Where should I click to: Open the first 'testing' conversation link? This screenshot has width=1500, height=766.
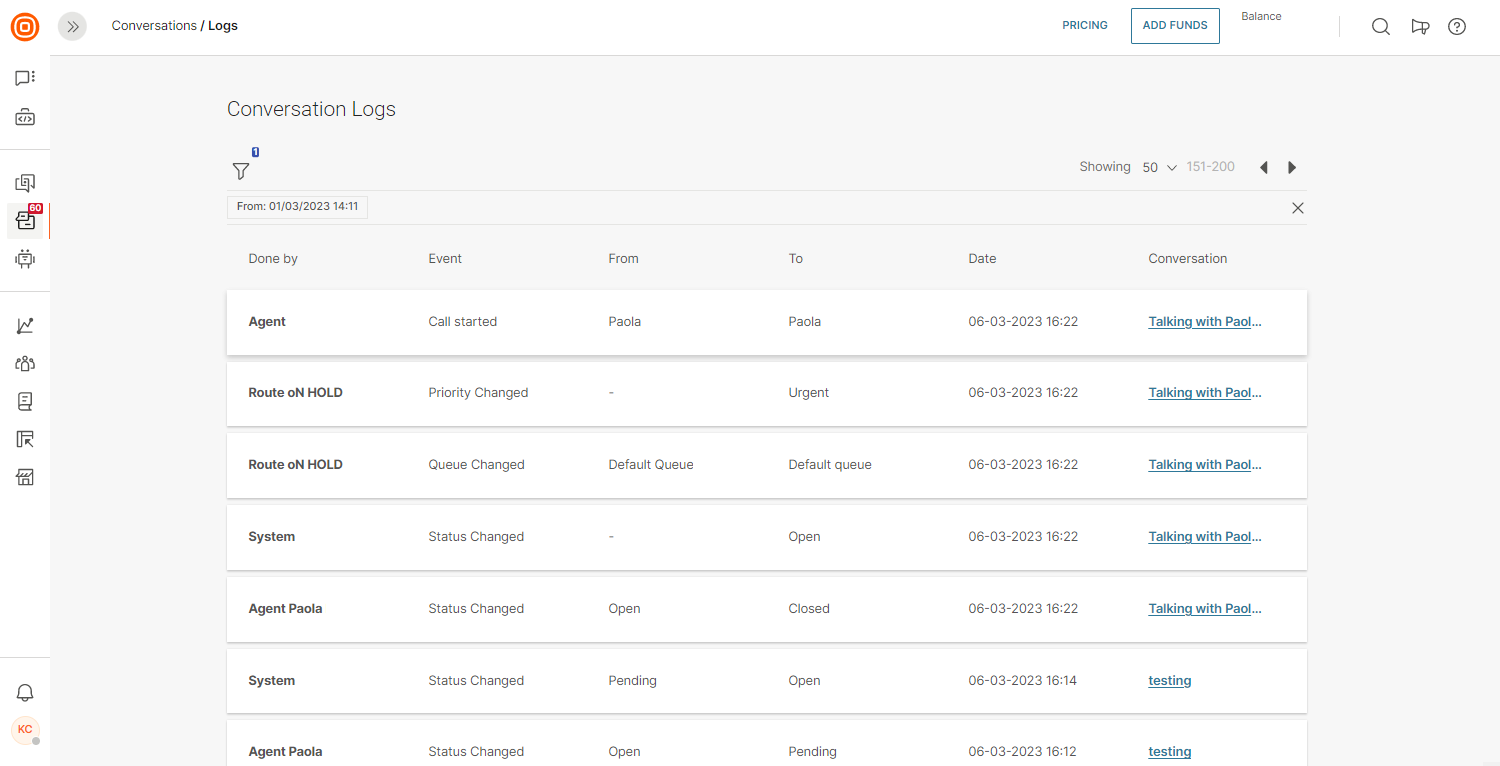tap(1169, 681)
